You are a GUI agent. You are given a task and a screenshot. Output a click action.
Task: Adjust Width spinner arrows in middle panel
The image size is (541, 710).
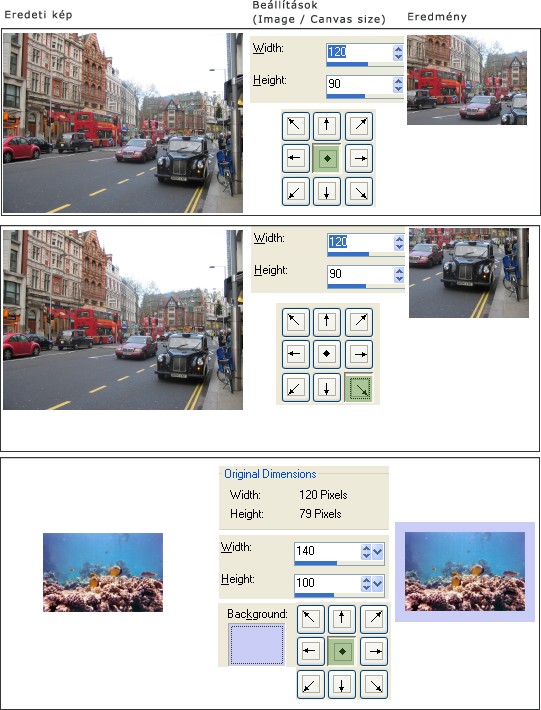(399, 243)
